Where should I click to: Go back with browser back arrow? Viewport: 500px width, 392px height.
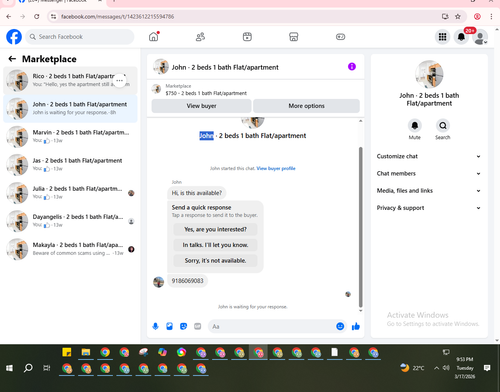point(9,17)
